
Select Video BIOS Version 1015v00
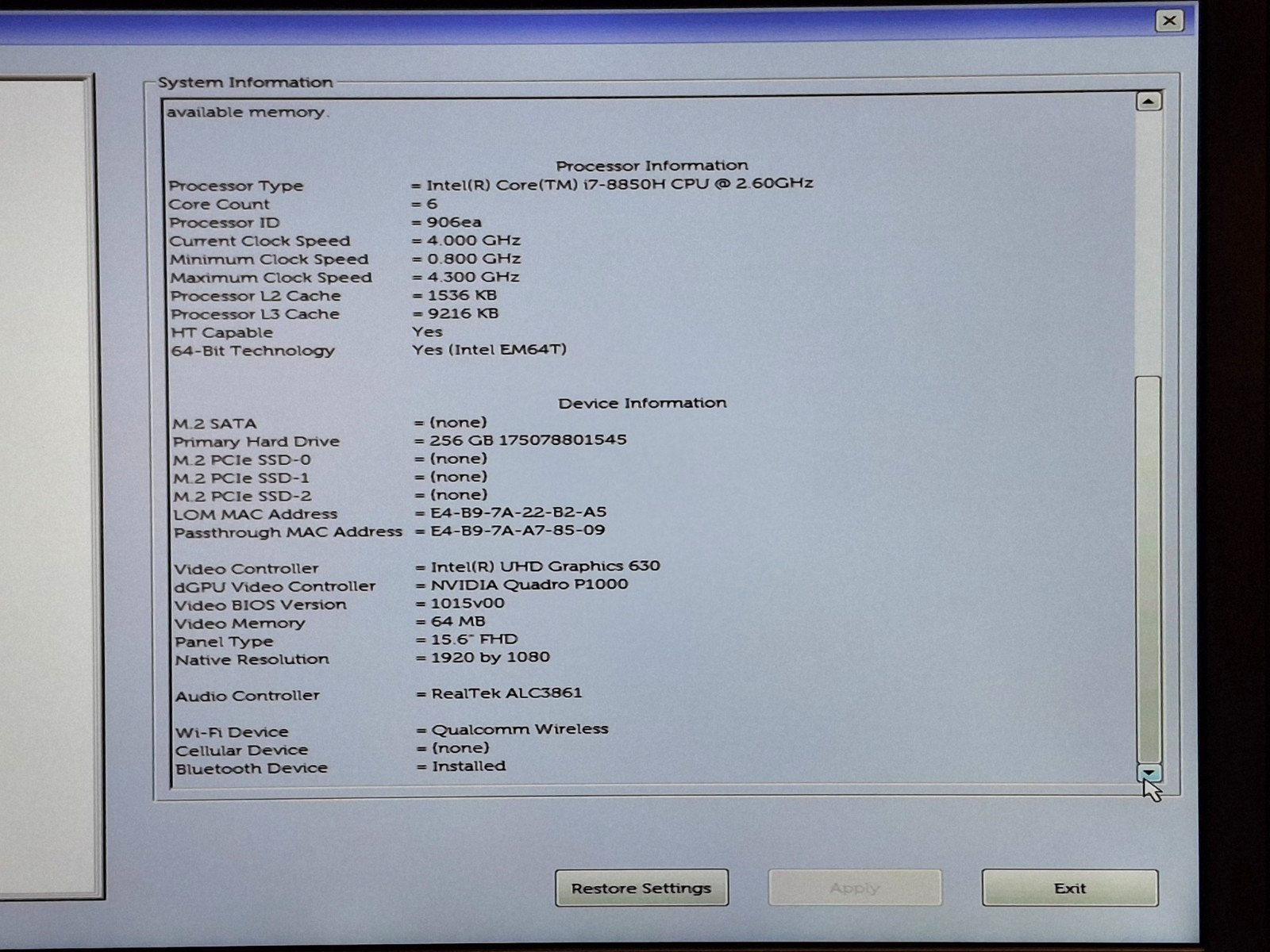point(468,603)
